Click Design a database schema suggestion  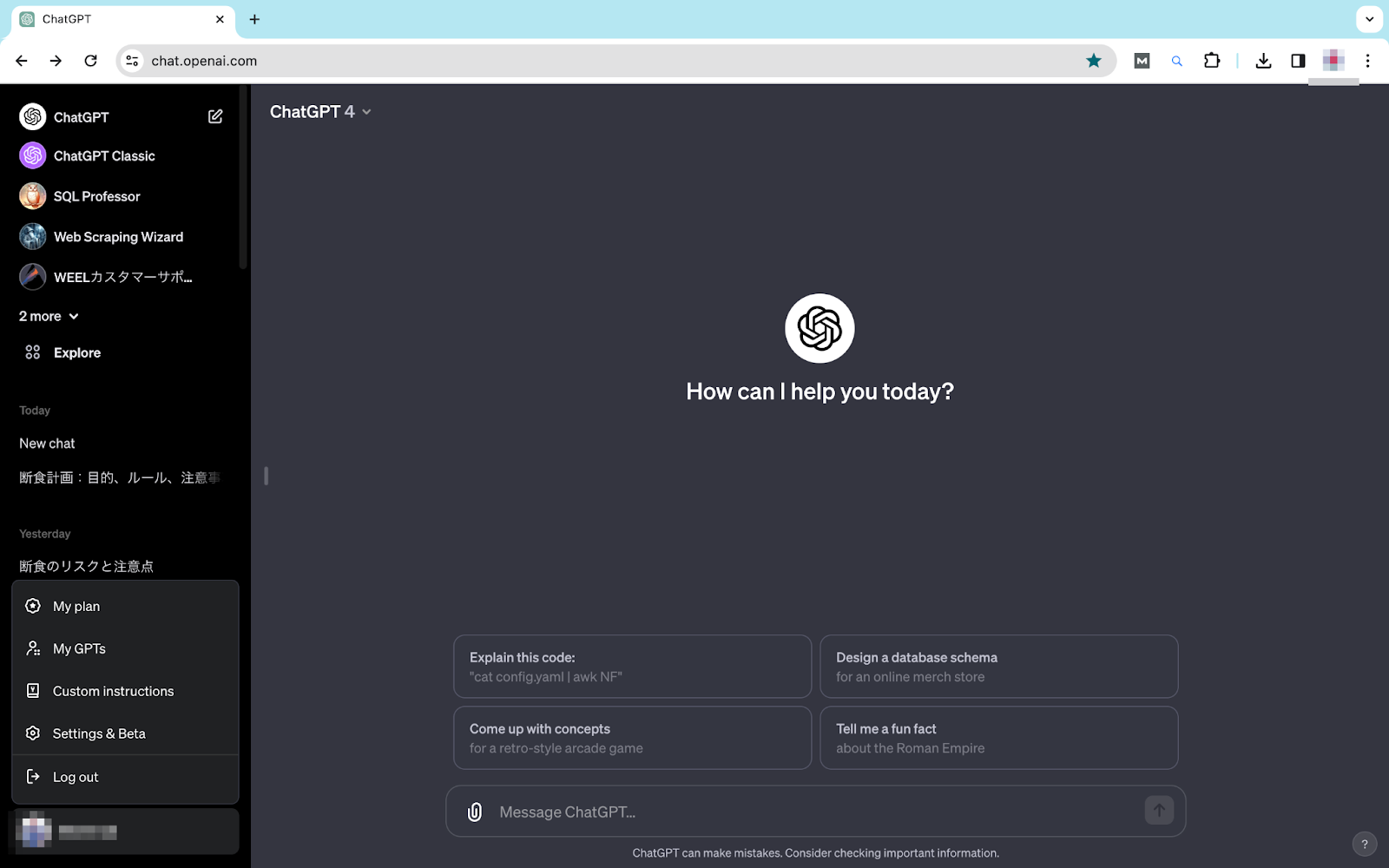tap(999, 667)
